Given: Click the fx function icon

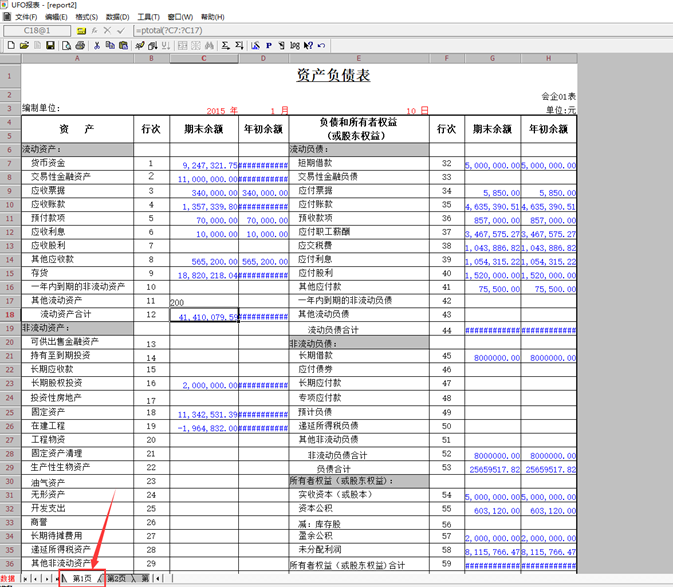Looking at the screenshot, I should click(x=94, y=31).
